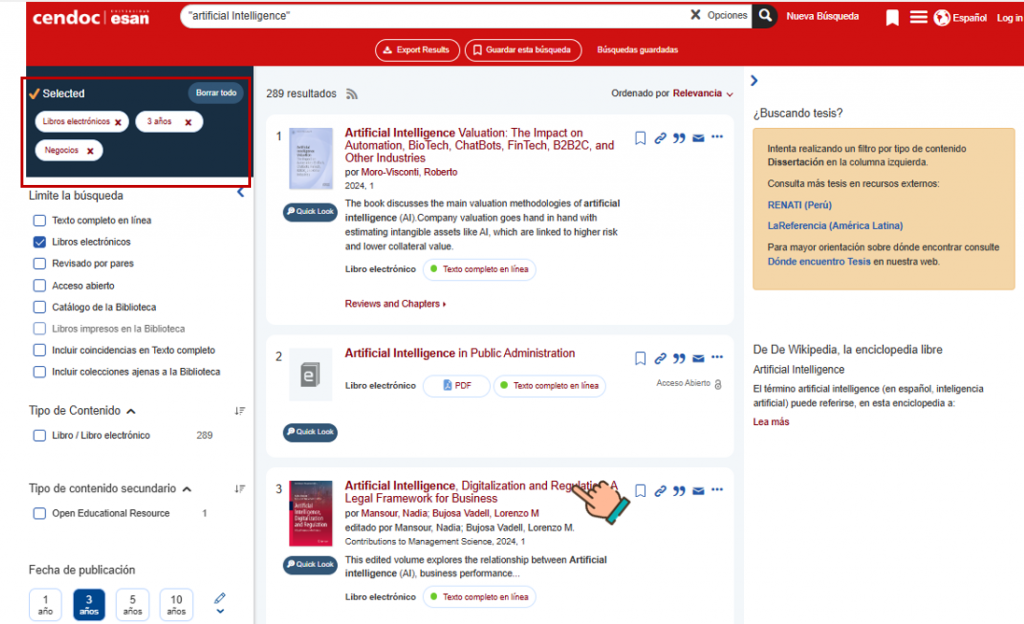
Task: Copy permalink of Public Administration result
Action: [660, 358]
